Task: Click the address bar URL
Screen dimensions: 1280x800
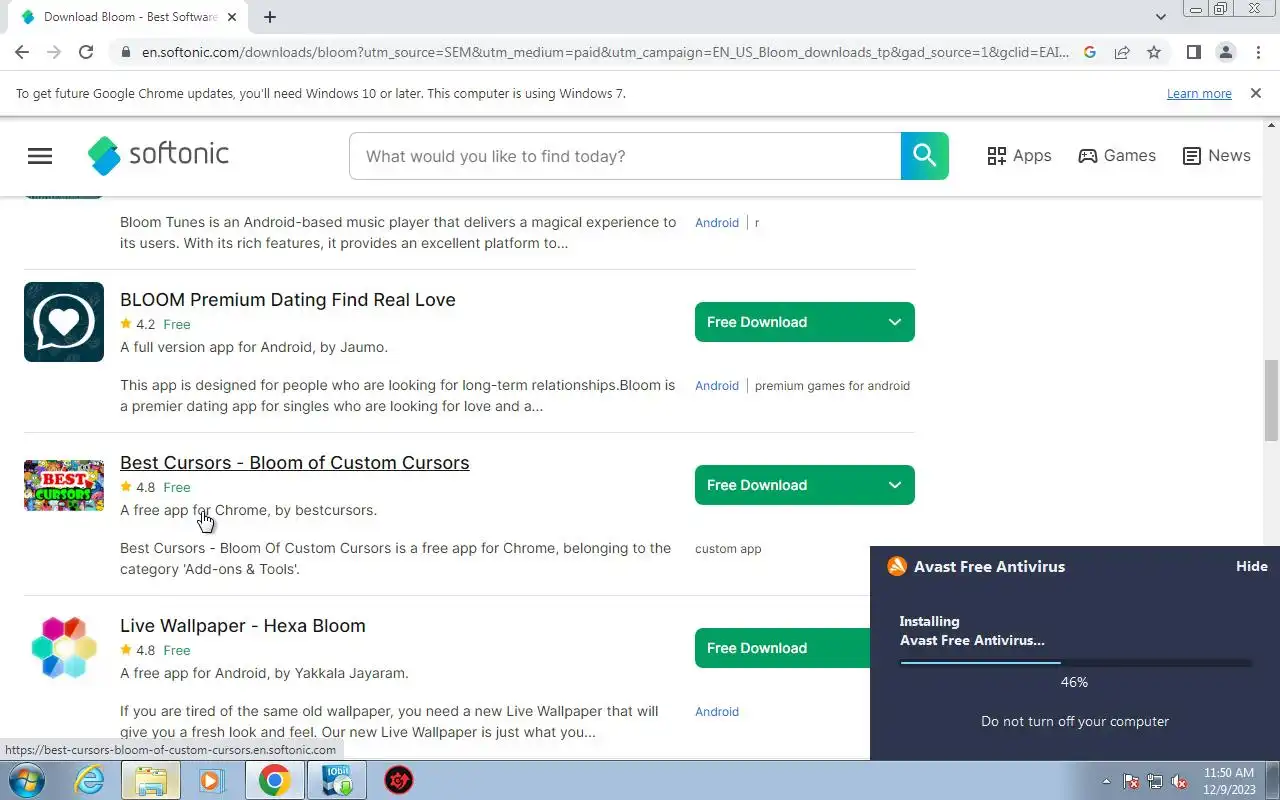Action: coord(605,52)
